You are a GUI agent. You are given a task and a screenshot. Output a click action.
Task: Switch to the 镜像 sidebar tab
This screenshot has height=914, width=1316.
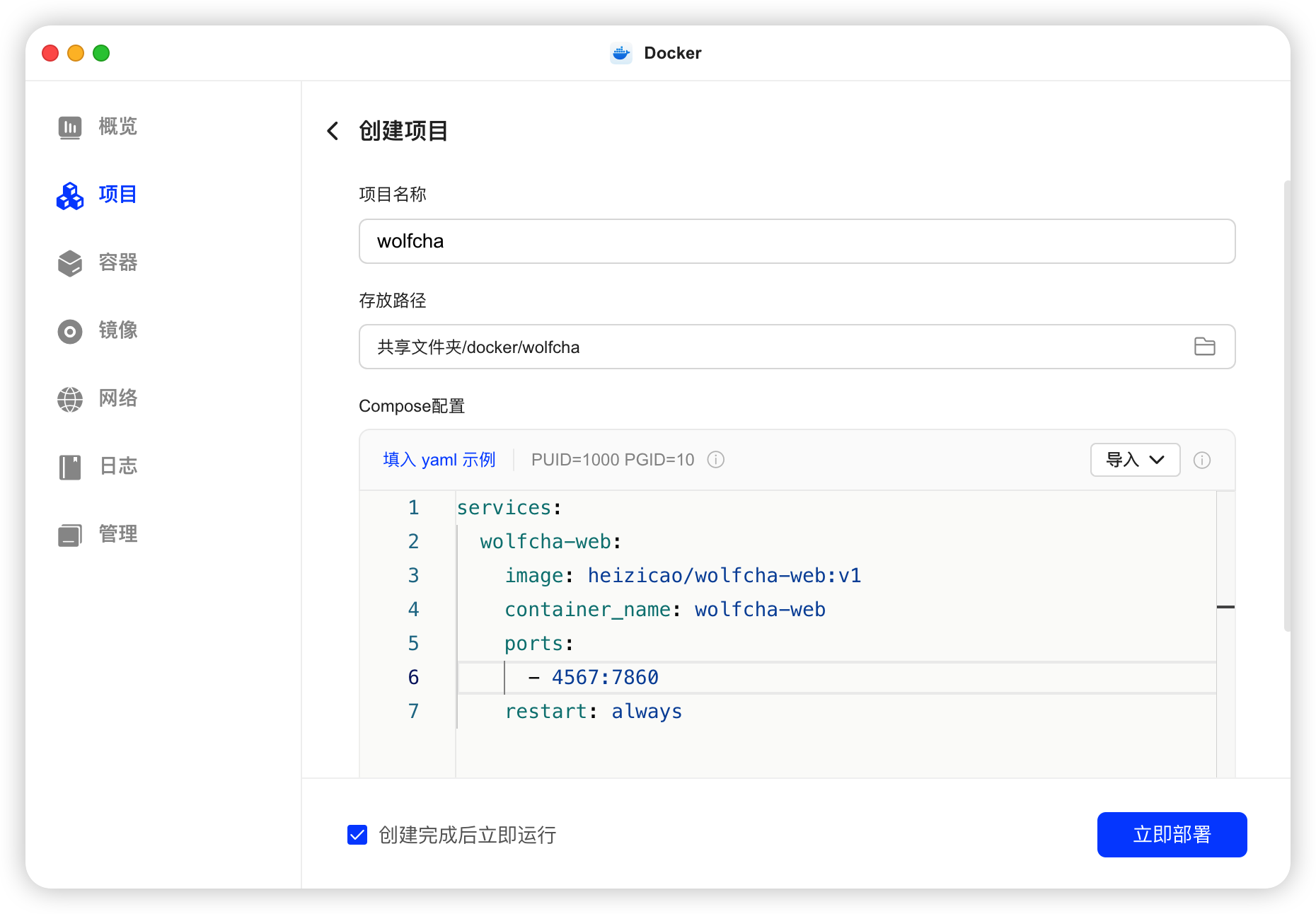[x=117, y=331]
